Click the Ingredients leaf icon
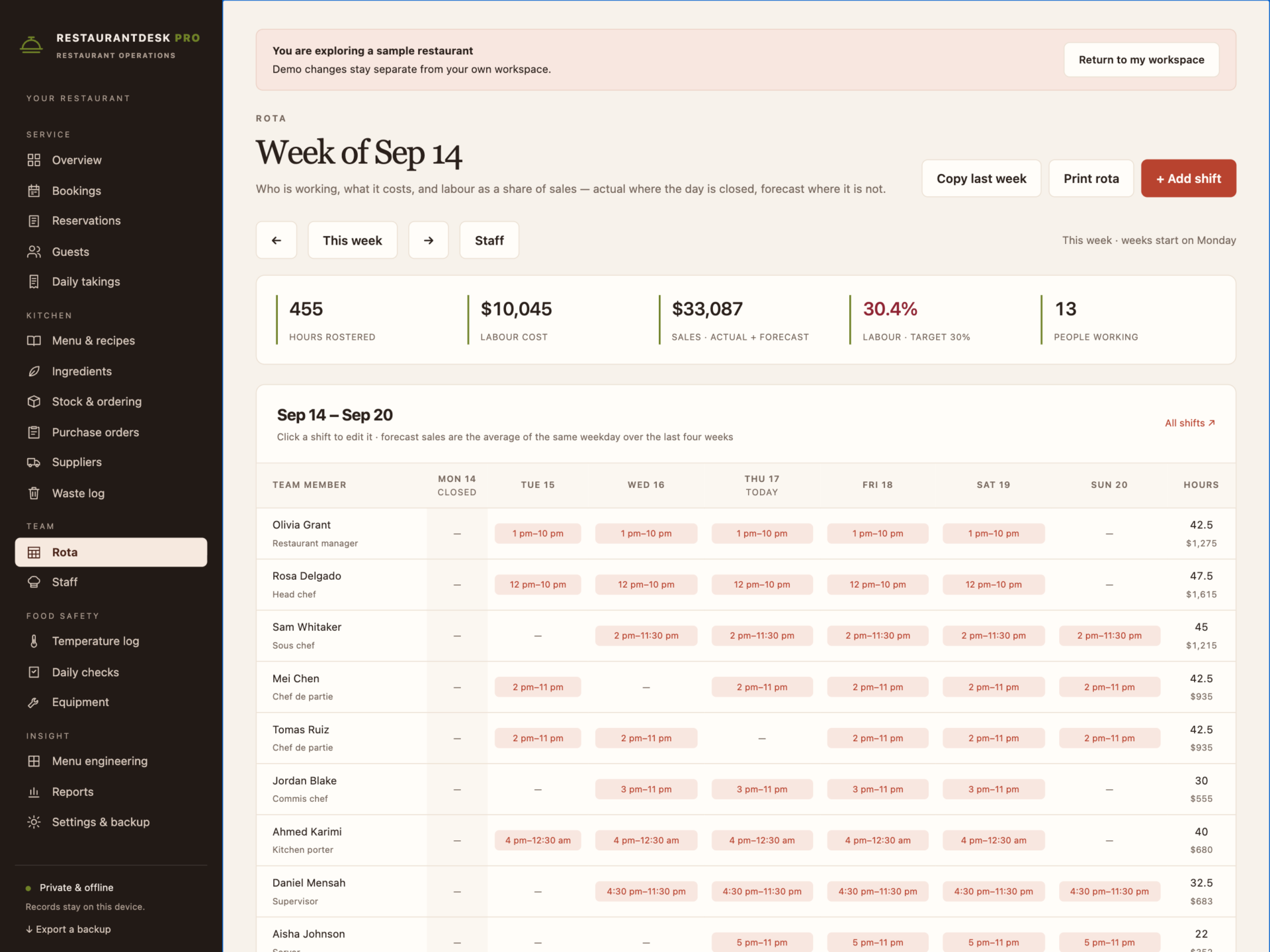The height and width of the screenshot is (952, 1270). pos(34,371)
